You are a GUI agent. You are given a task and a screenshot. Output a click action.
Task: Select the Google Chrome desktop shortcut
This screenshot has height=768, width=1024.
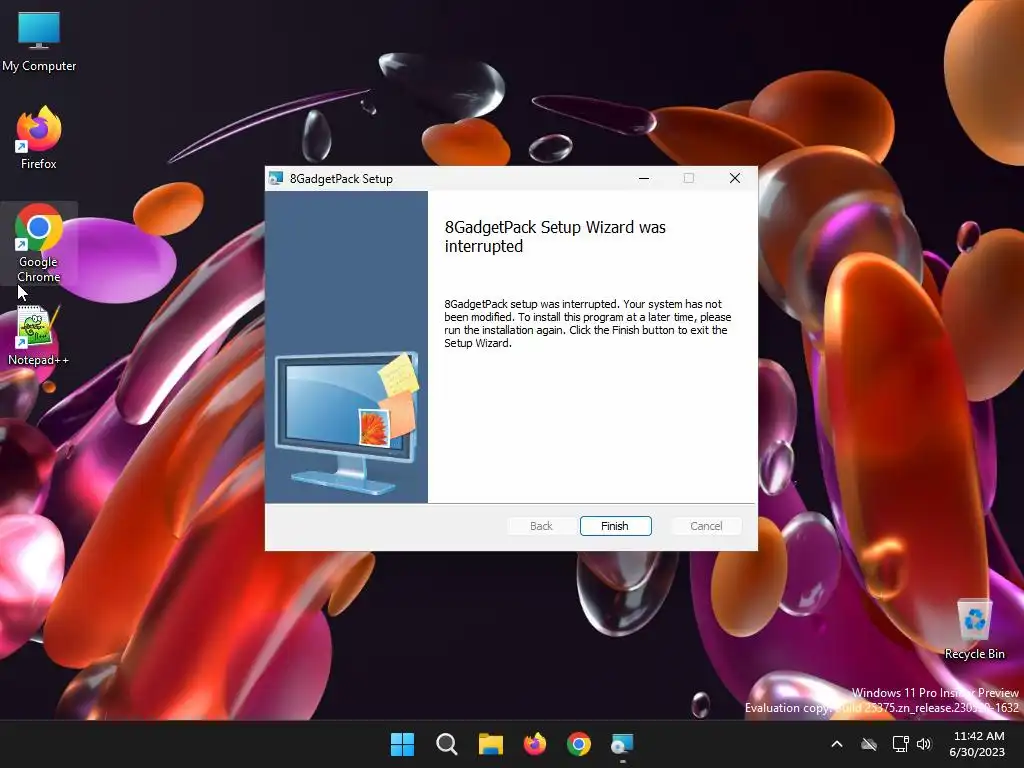(39, 243)
